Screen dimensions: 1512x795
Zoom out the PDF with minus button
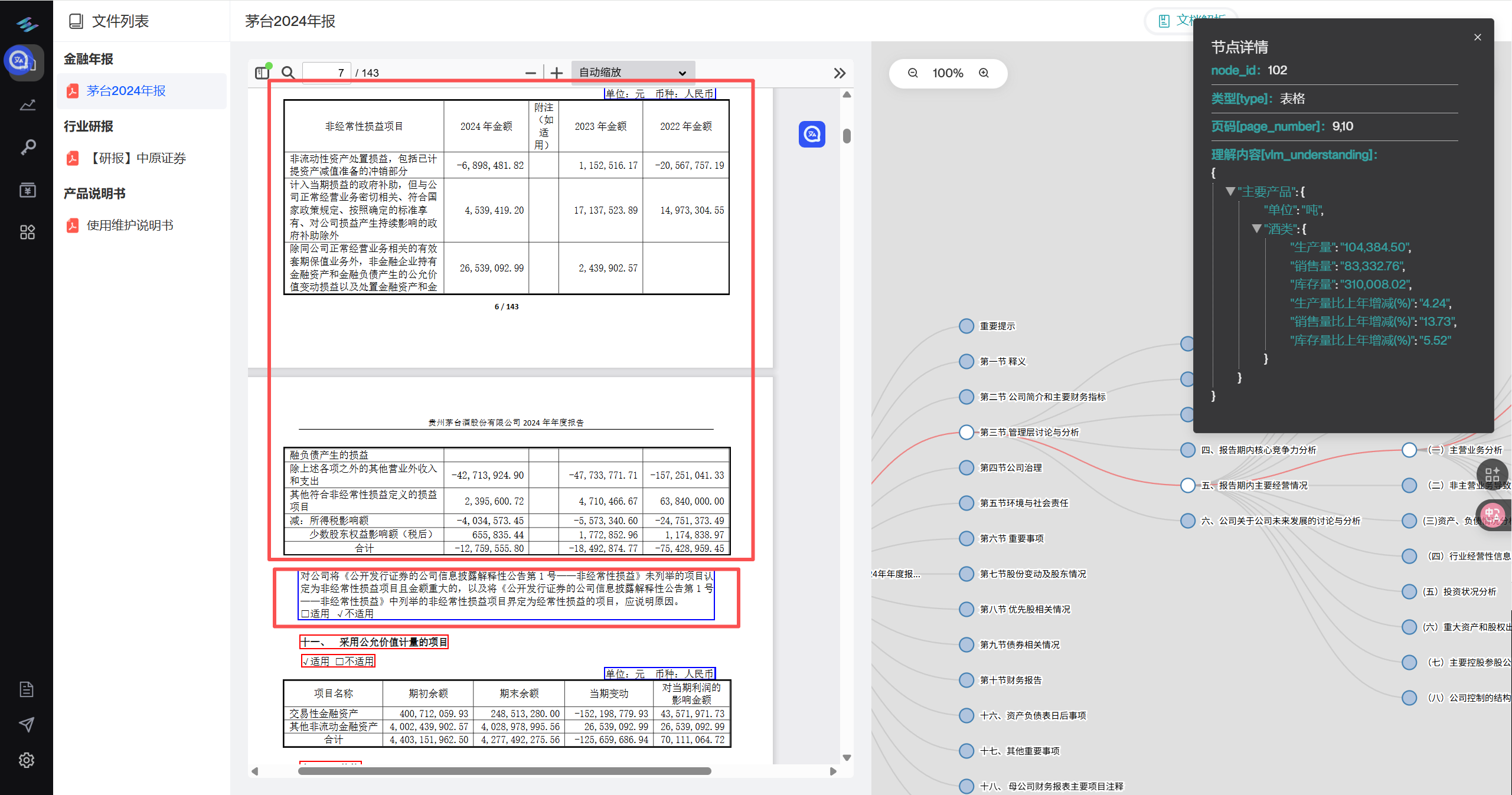click(x=530, y=73)
